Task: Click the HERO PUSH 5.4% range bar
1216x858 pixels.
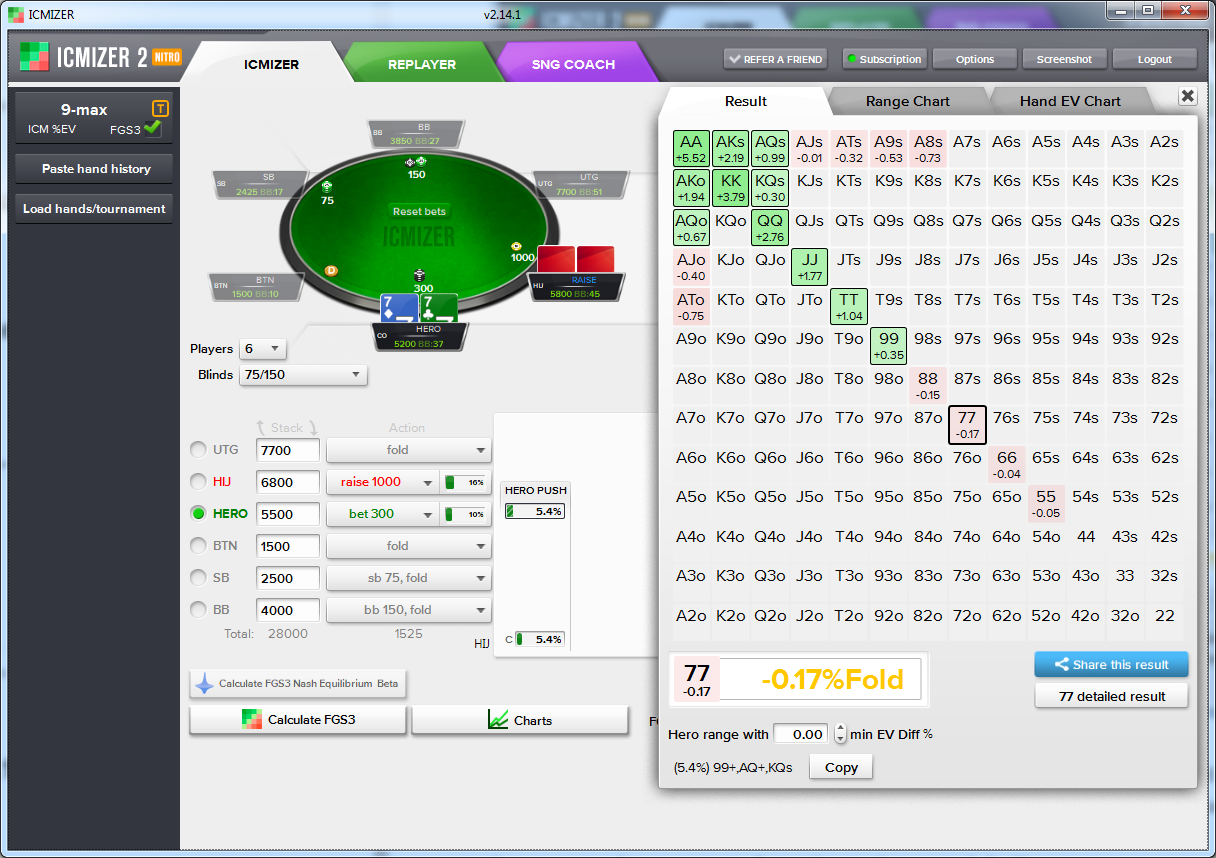Action: [534, 511]
